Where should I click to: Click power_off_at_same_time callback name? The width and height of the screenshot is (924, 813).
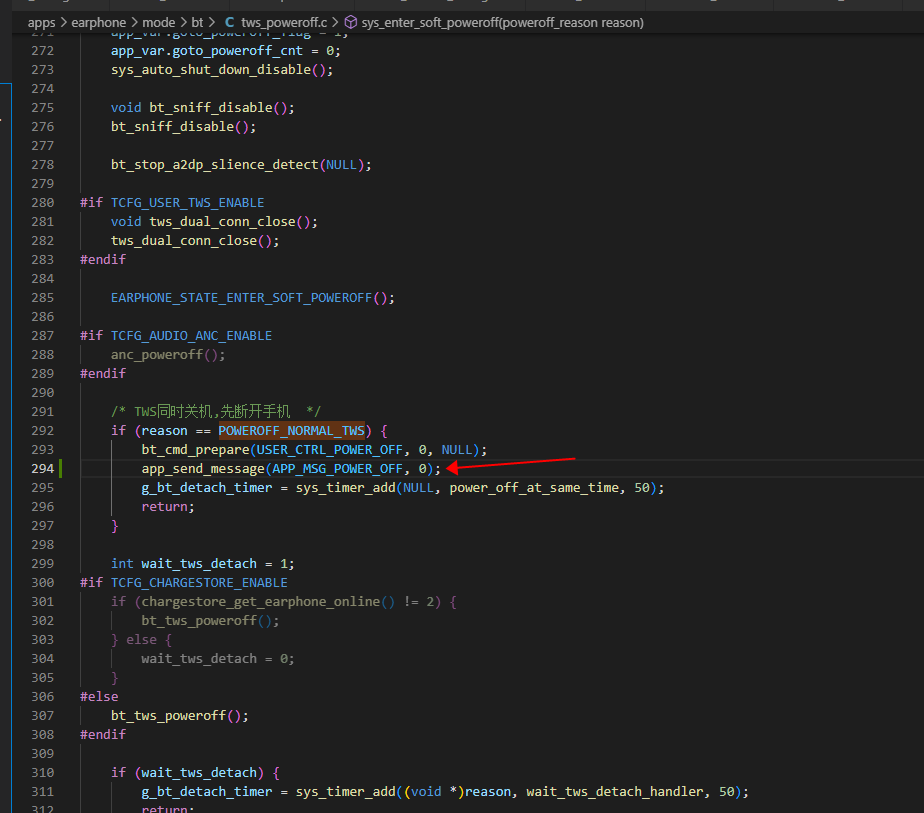(534, 488)
